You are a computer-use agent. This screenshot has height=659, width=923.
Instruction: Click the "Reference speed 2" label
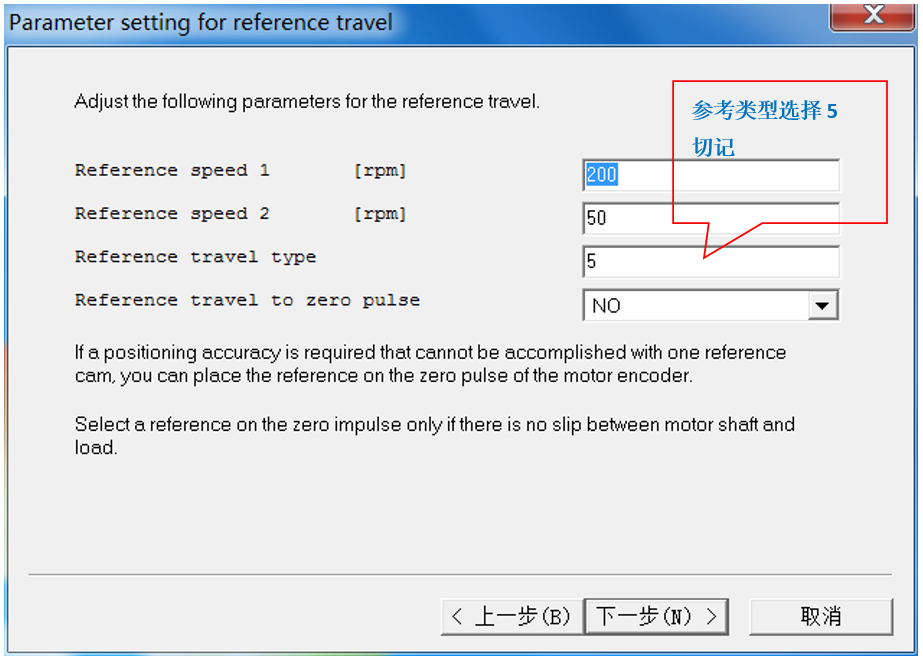172,214
